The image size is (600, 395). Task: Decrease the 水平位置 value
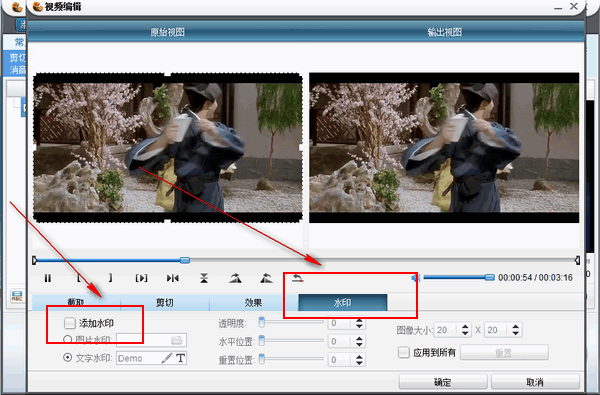click(x=359, y=344)
